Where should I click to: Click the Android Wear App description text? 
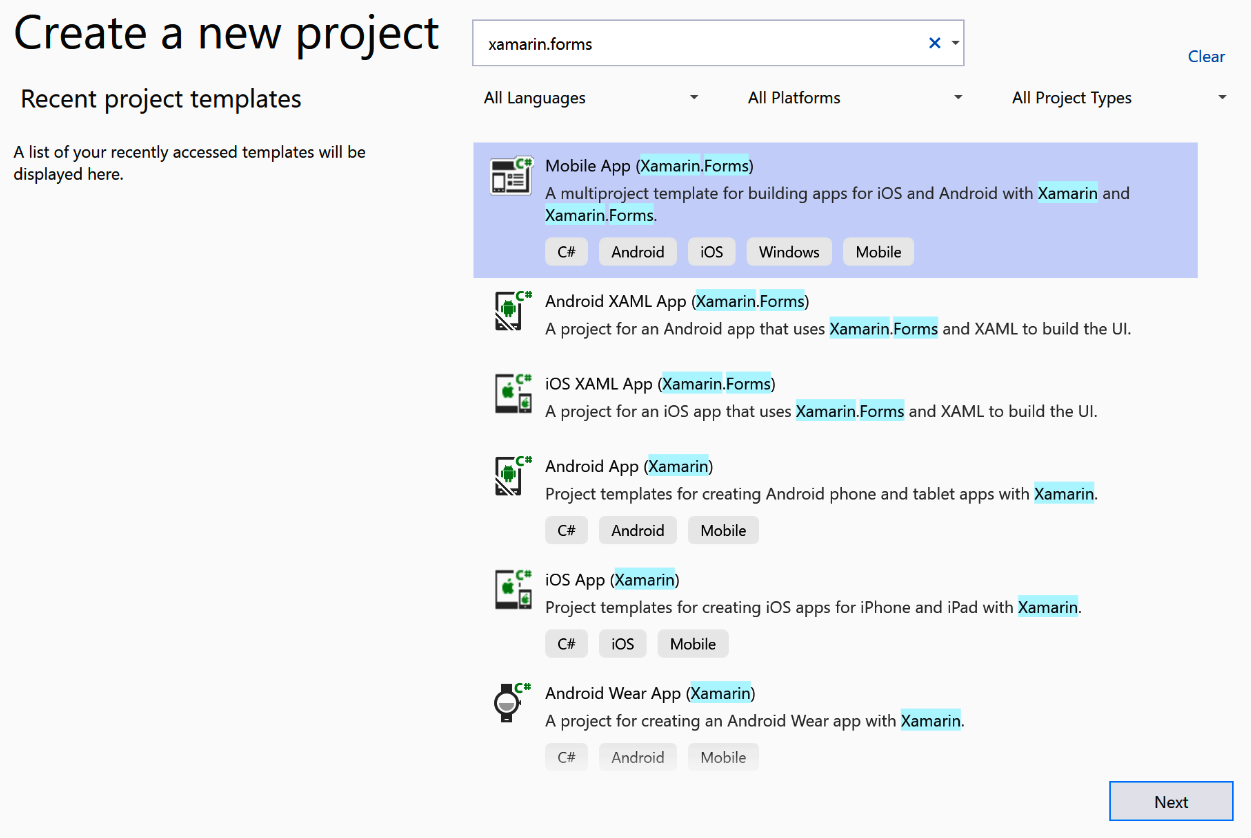(x=755, y=720)
